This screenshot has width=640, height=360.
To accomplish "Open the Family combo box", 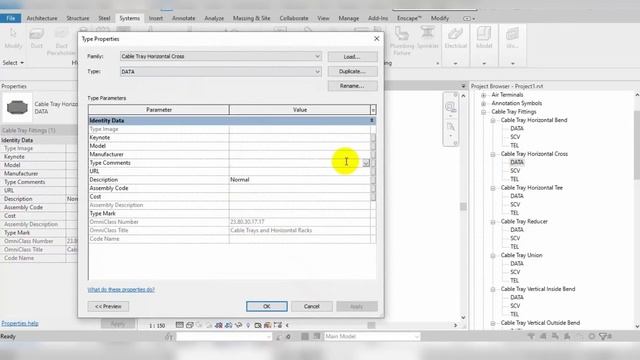I will pyautogui.click(x=221, y=56).
